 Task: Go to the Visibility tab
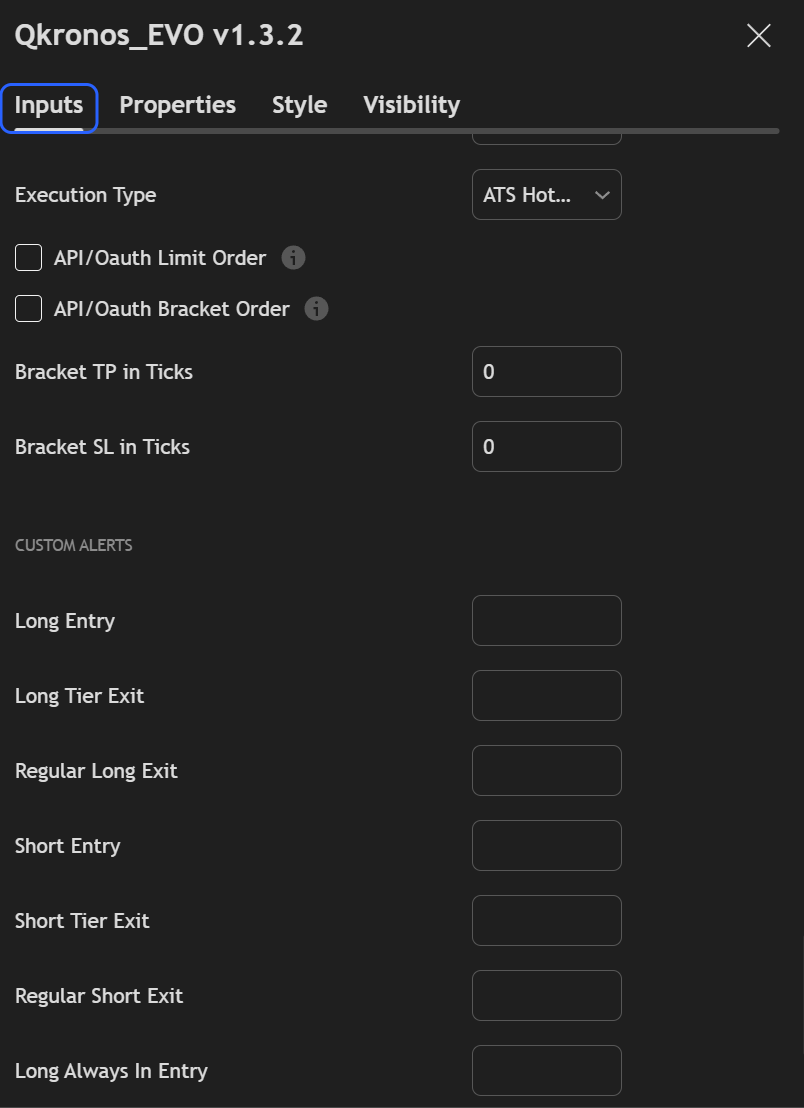411,105
